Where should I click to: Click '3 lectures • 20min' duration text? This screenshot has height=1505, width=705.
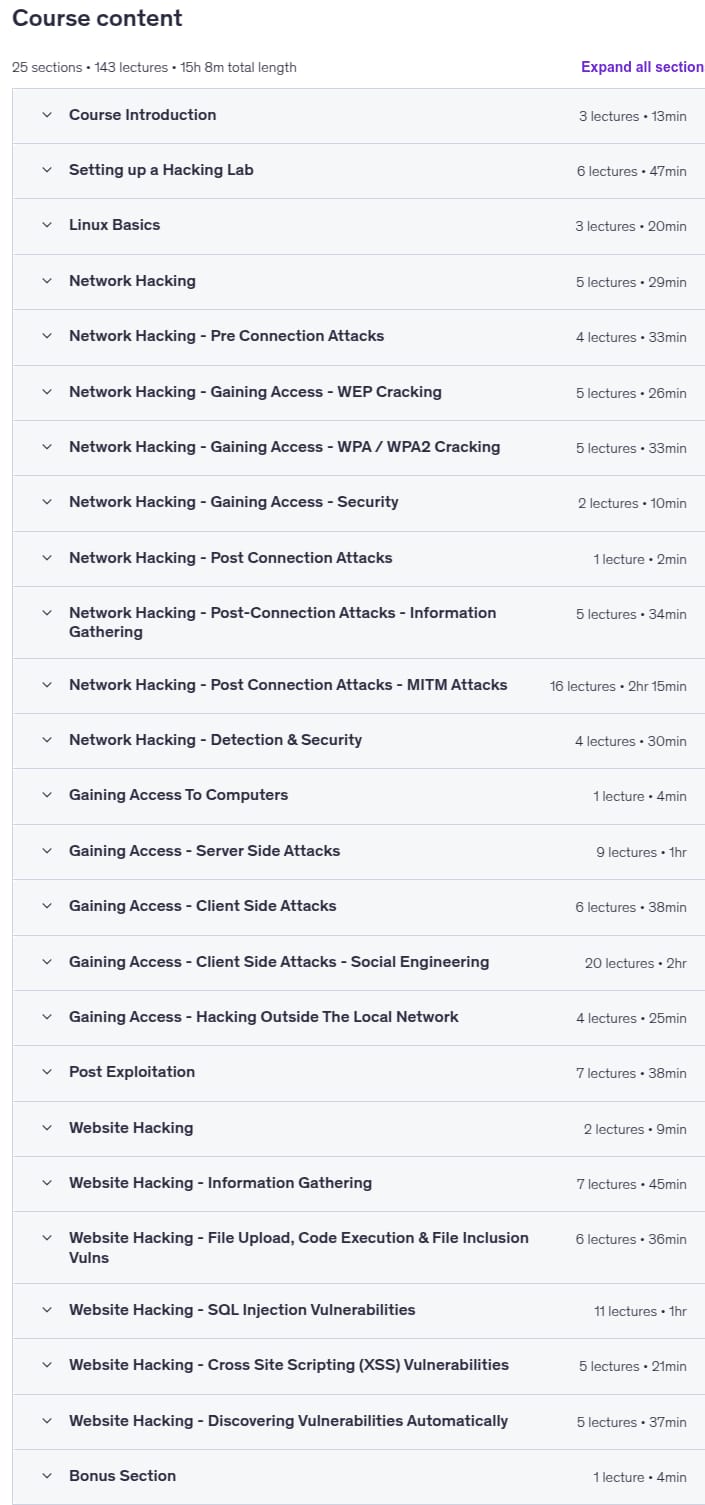click(631, 226)
